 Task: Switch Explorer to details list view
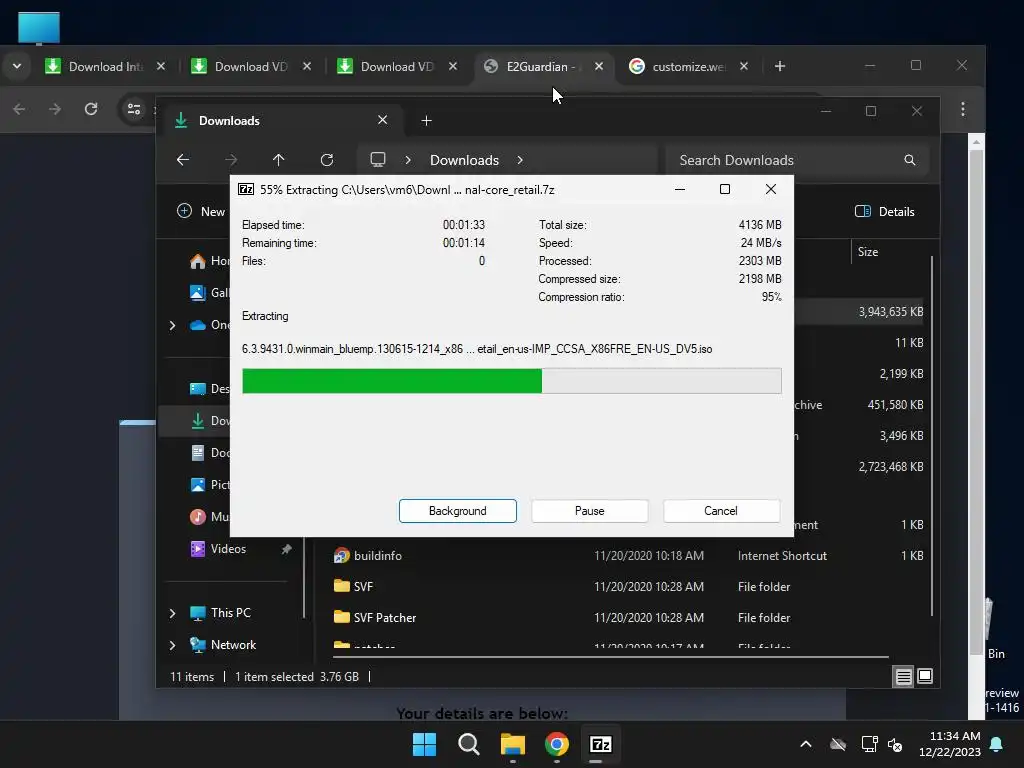click(x=903, y=677)
